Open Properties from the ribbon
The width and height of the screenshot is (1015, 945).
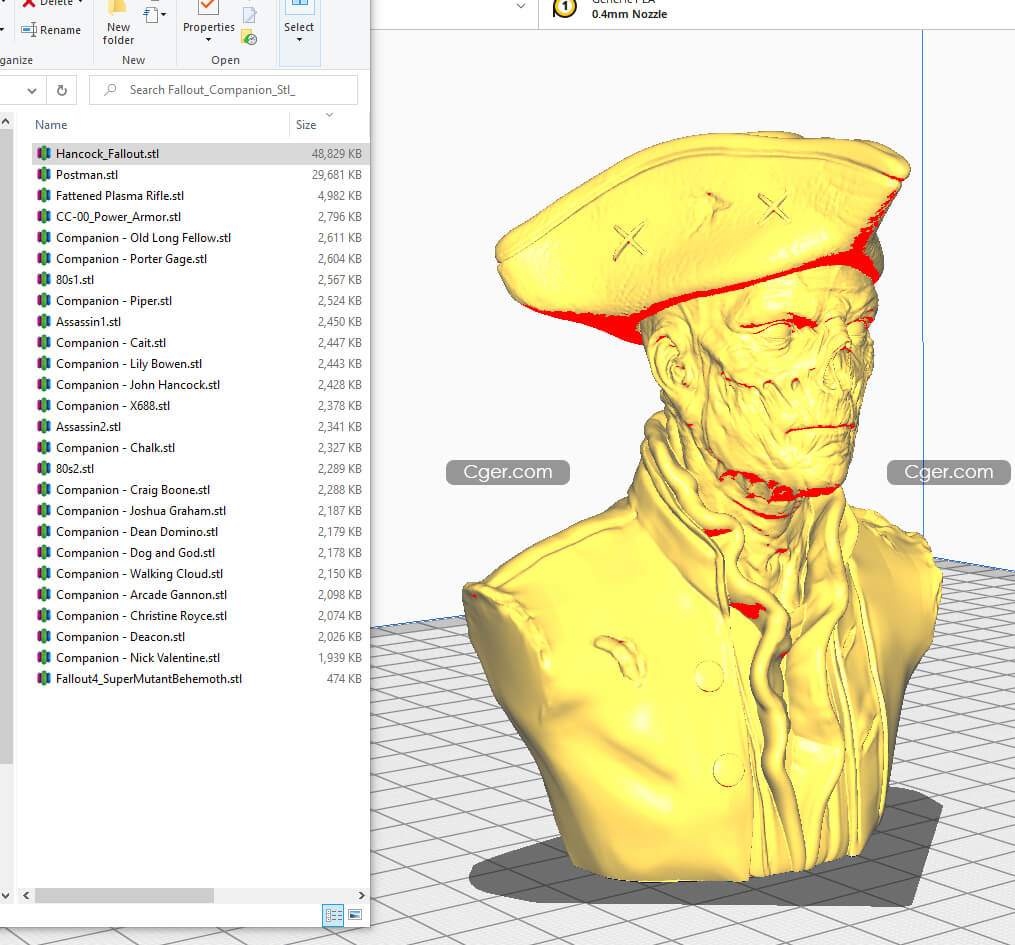(x=208, y=23)
